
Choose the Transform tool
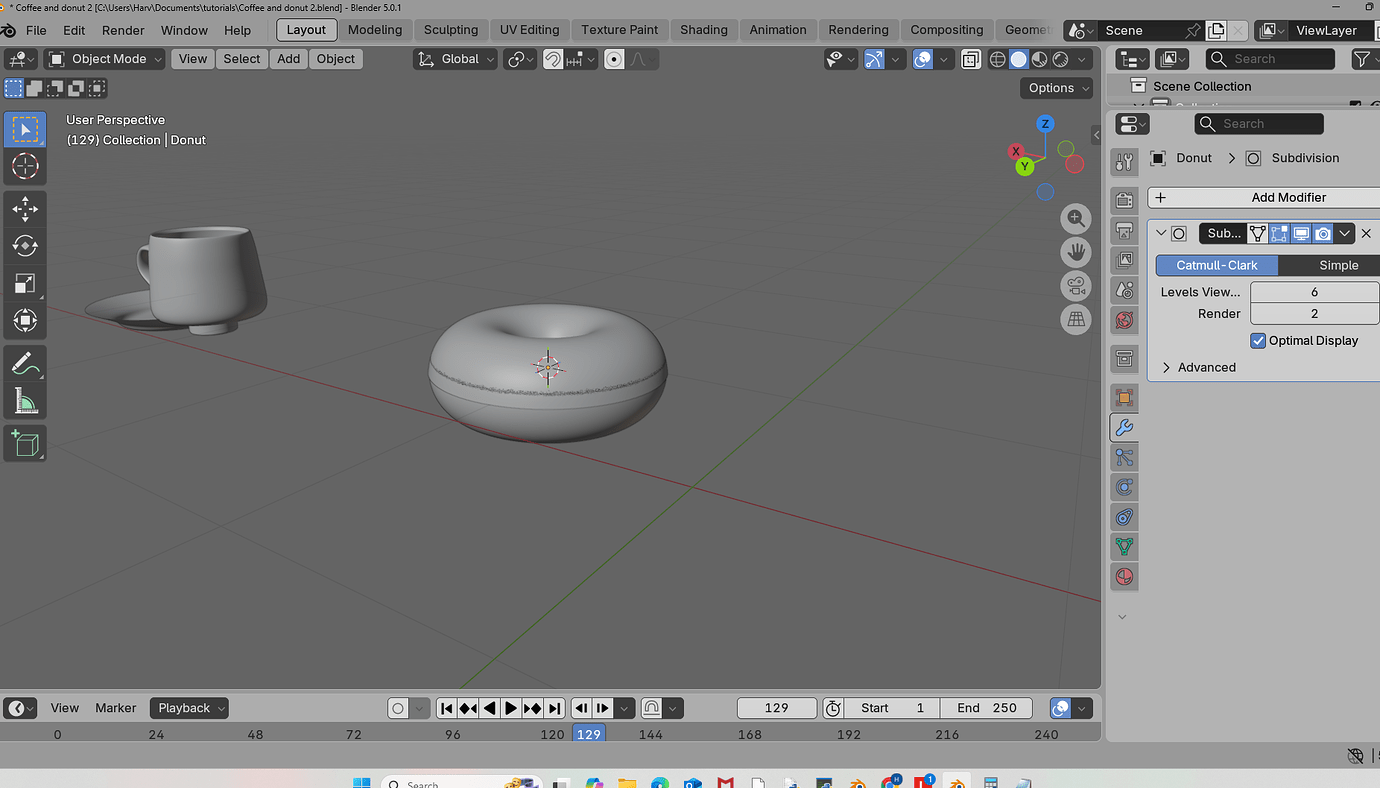click(x=25, y=321)
